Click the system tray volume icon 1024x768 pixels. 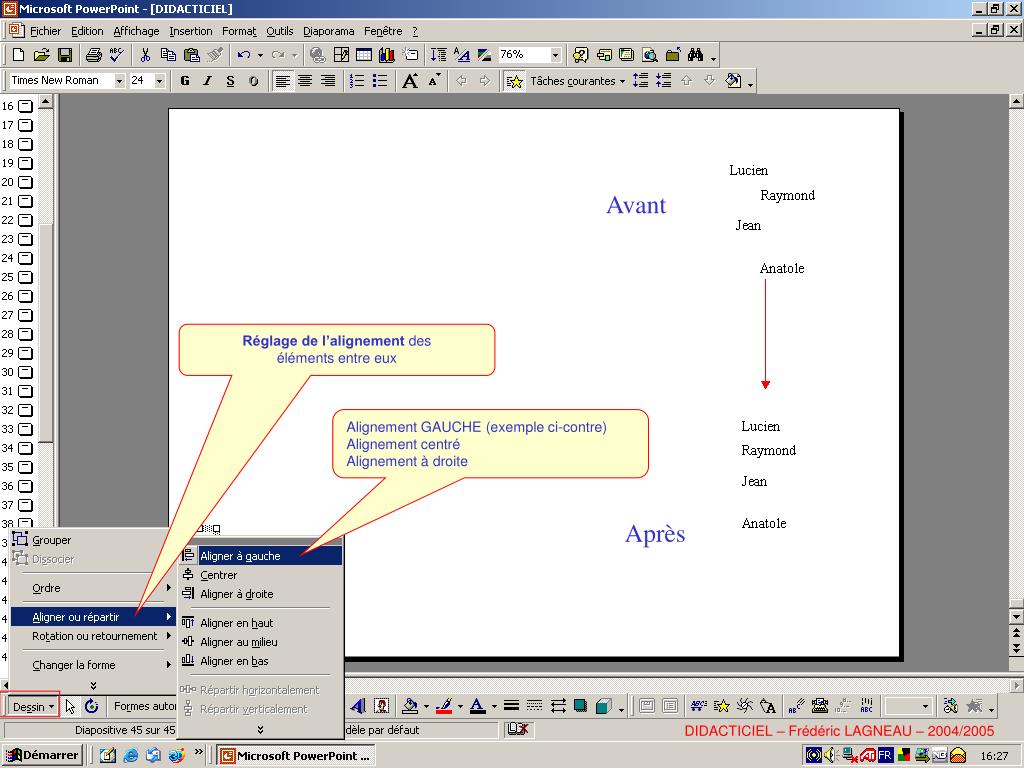pyautogui.click(x=831, y=756)
